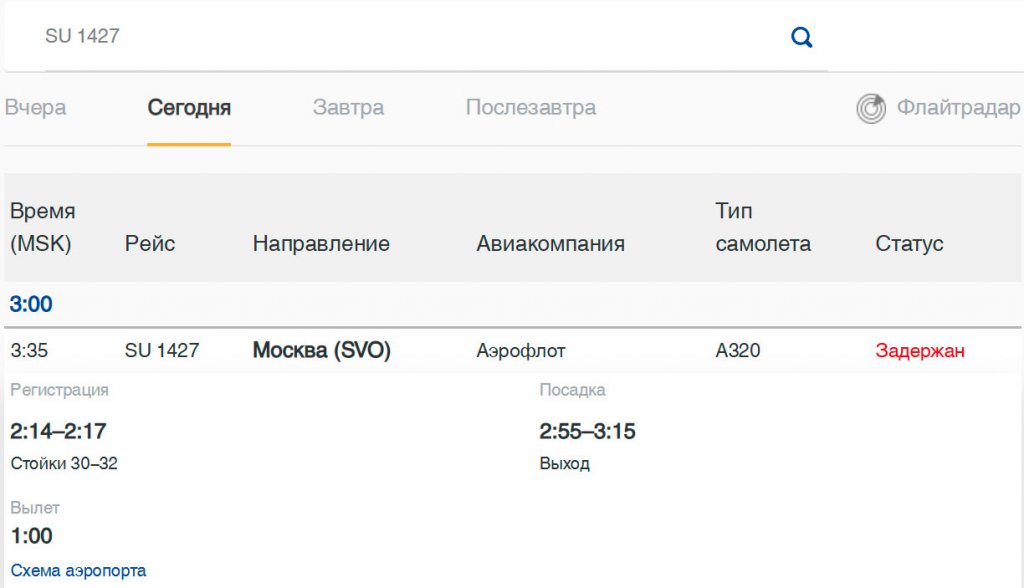Click the Рейс column header
Viewport: 1024px width, 588px height.
150,244
